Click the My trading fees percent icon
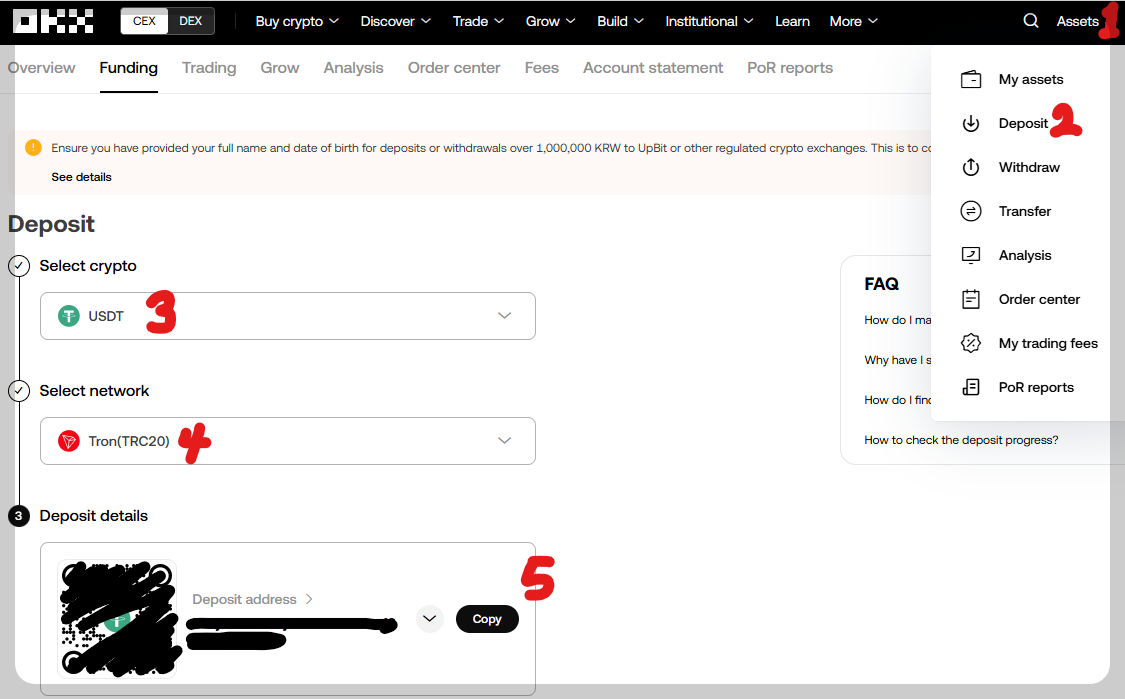Image resolution: width=1125 pixels, height=699 pixels. point(971,343)
